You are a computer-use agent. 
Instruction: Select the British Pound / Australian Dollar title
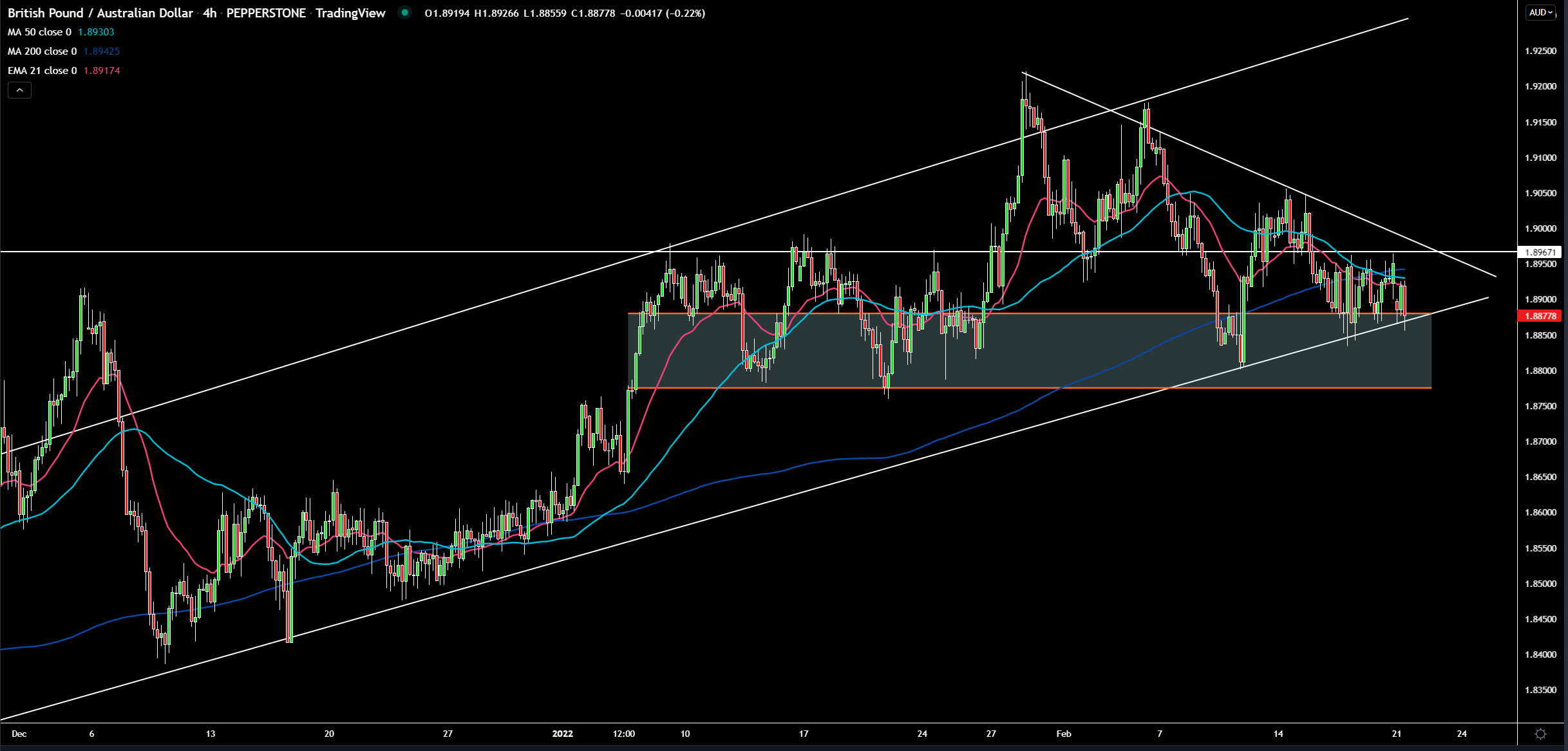pos(100,13)
